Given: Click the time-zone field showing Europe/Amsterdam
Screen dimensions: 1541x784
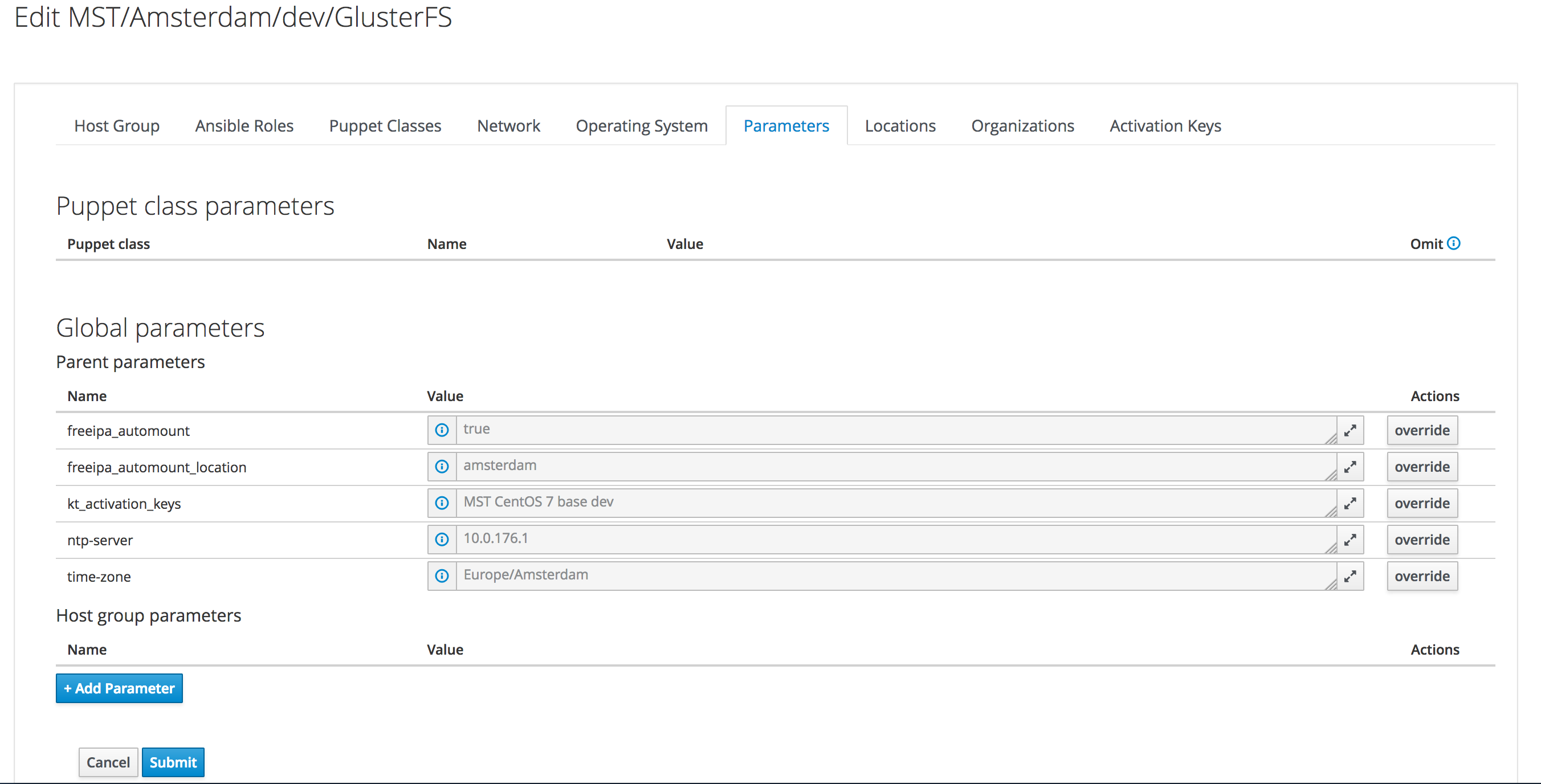Looking at the screenshot, I should pos(896,576).
